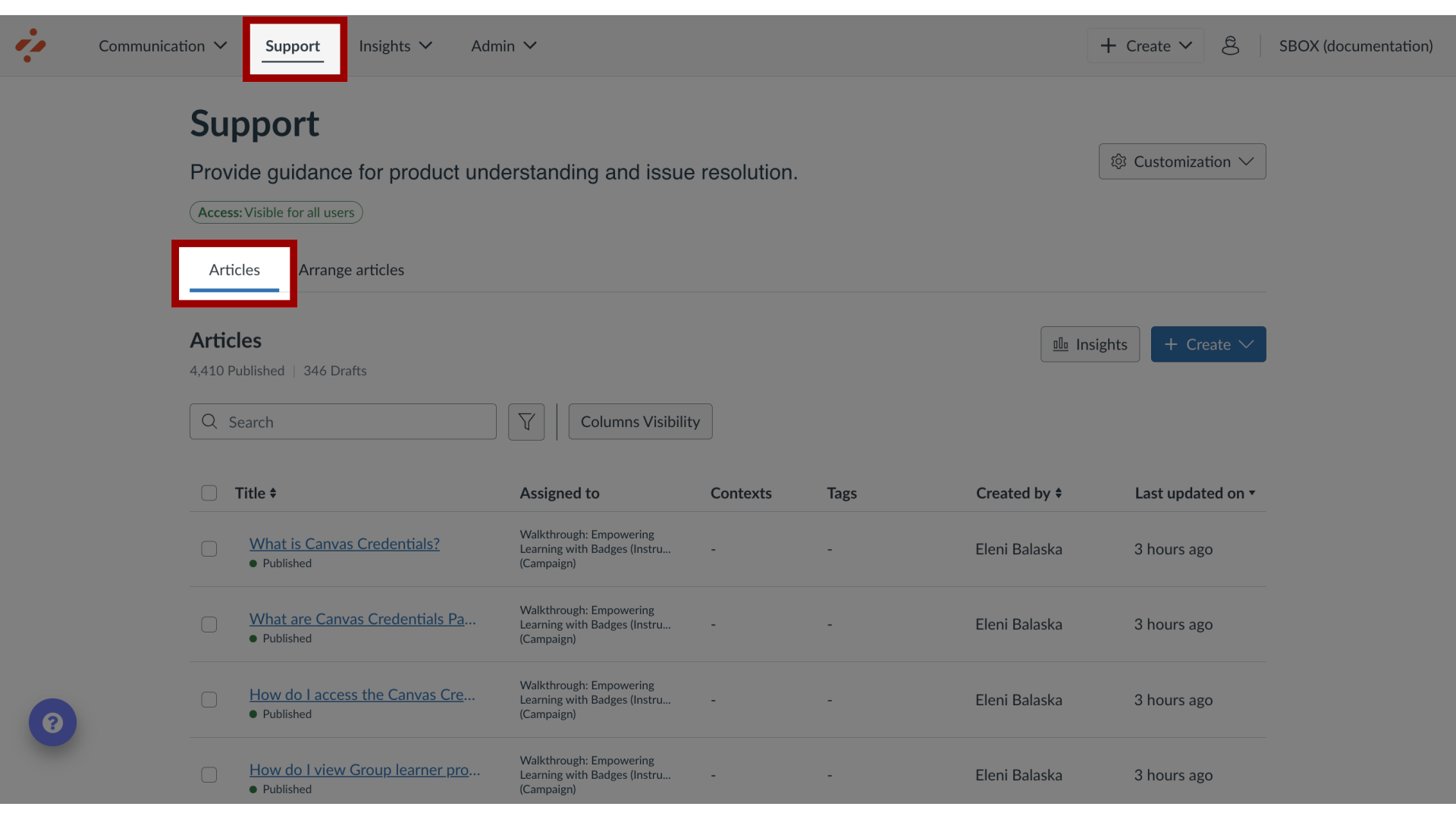
Task: Click the Published status under 'What is Canvas Credentials?'
Action: 281,563
